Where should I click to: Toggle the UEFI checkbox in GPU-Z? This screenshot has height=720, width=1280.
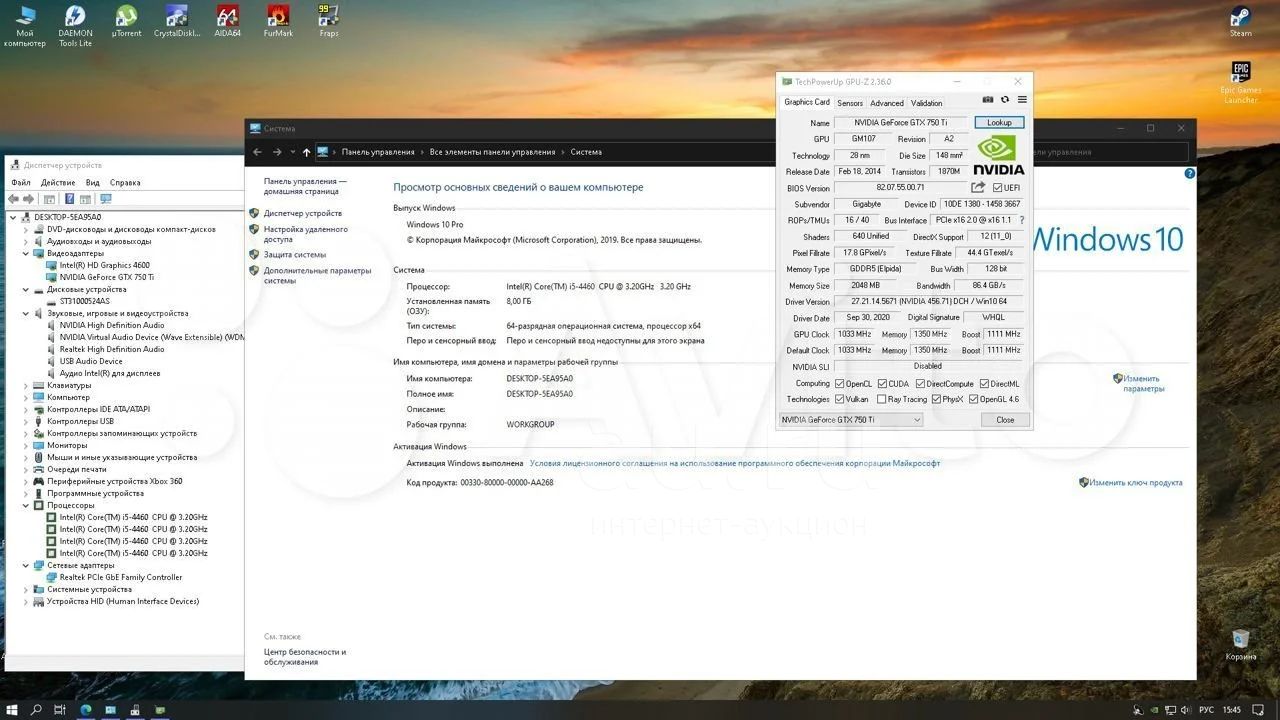998,188
